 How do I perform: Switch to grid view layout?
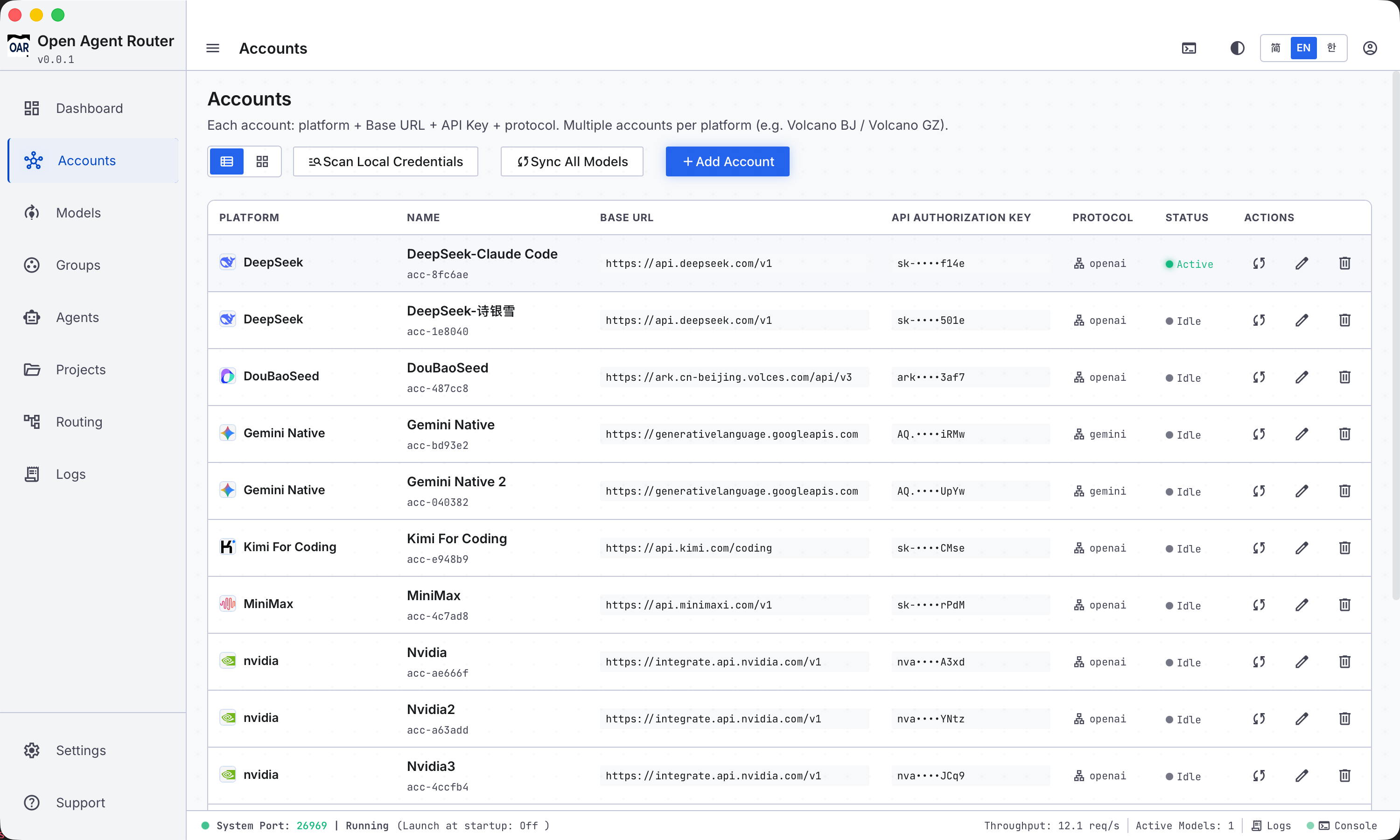pos(262,162)
